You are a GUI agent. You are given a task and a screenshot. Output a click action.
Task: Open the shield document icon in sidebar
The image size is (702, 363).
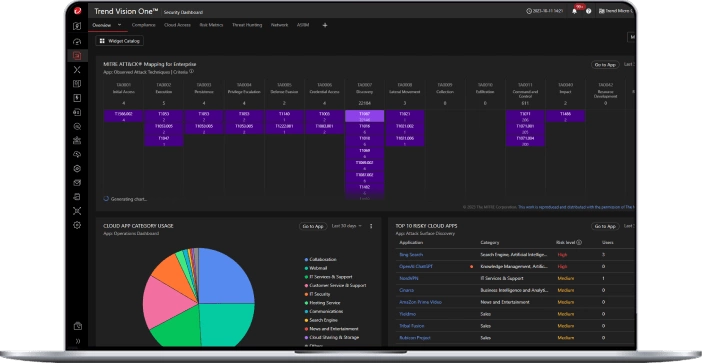tap(77, 26)
